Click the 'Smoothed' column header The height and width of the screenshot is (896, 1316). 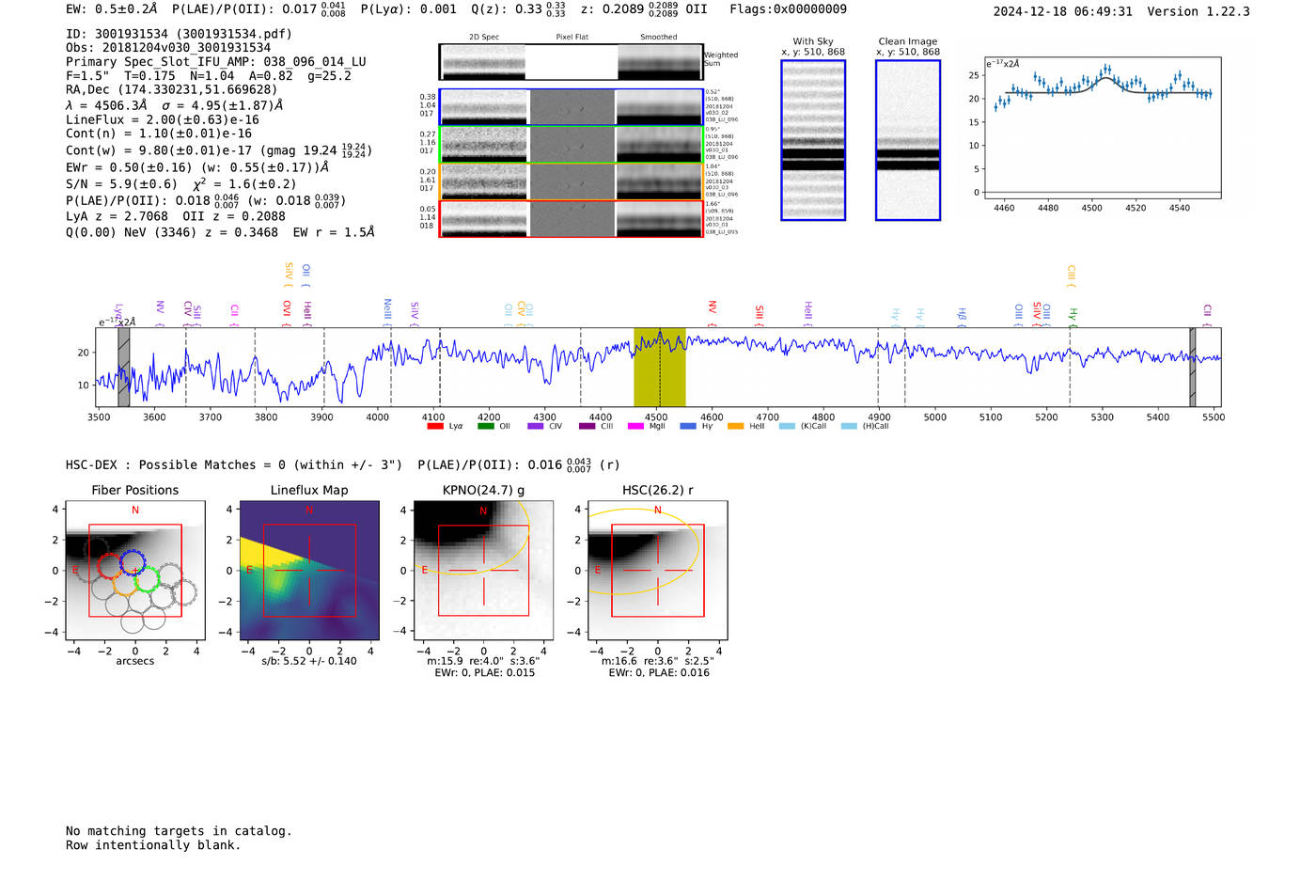(x=659, y=38)
